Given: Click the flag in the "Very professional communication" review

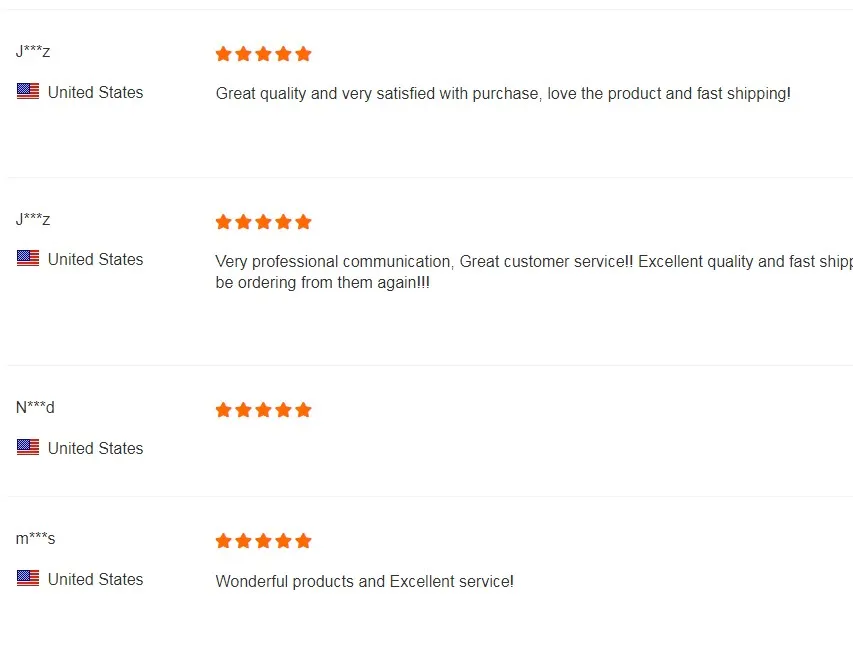Looking at the screenshot, I should click(28, 259).
